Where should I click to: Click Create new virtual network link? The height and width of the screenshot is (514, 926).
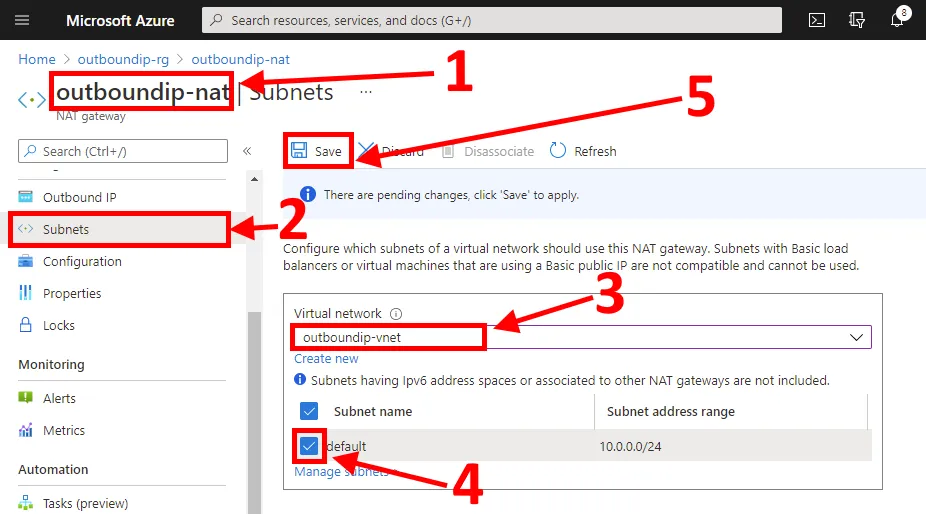click(326, 359)
